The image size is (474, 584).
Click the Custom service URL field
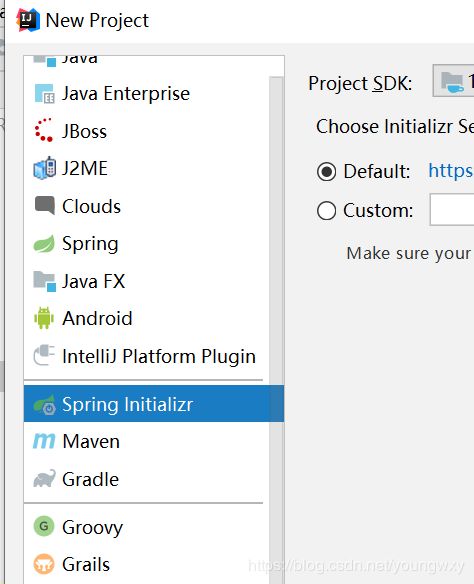452,209
